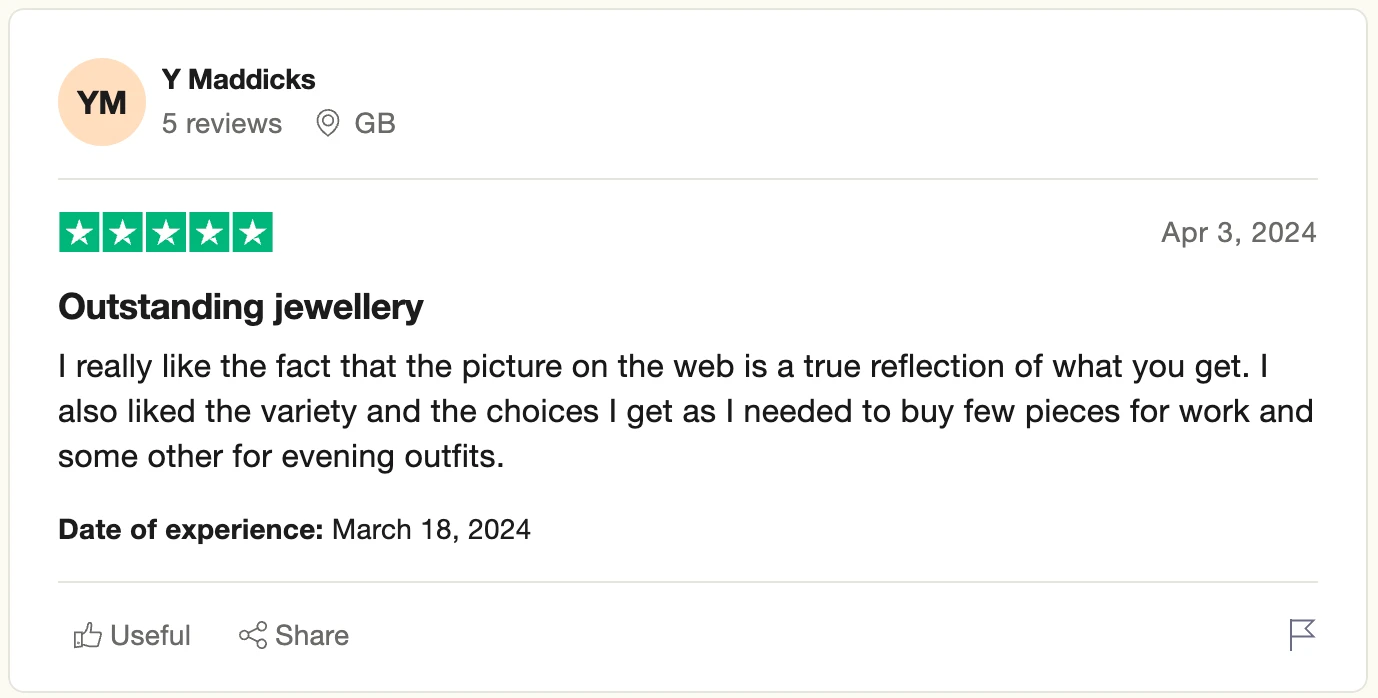This screenshot has height=698, width=1378.
Task: Click the share network icon
Action: [253, 636]
